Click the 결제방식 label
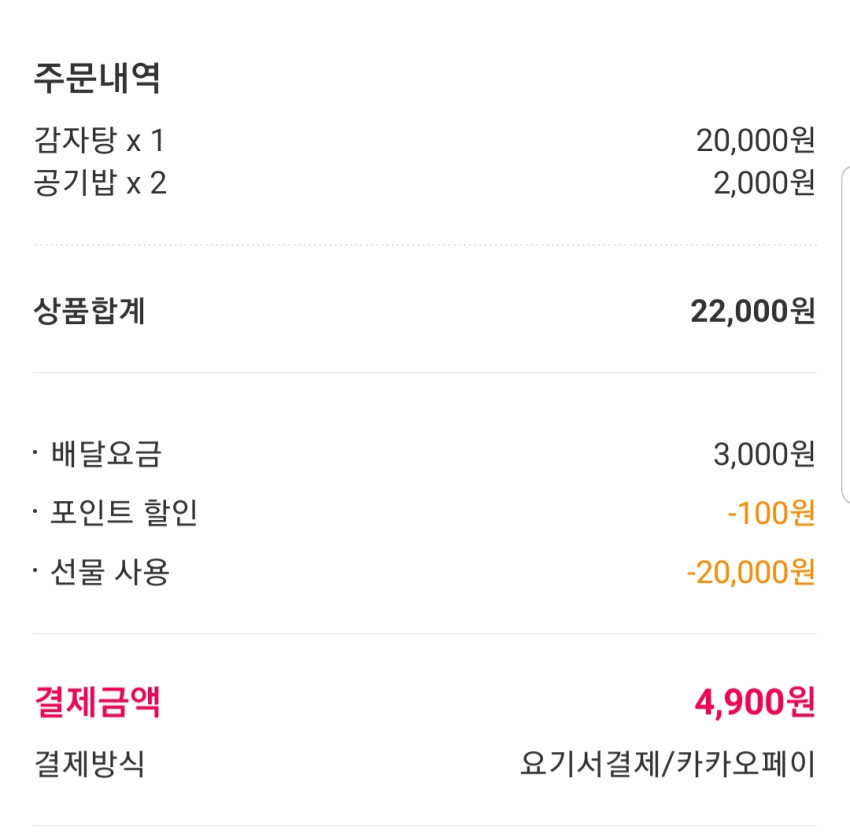Viewport: 850px width, 837px height. point(89,764)
